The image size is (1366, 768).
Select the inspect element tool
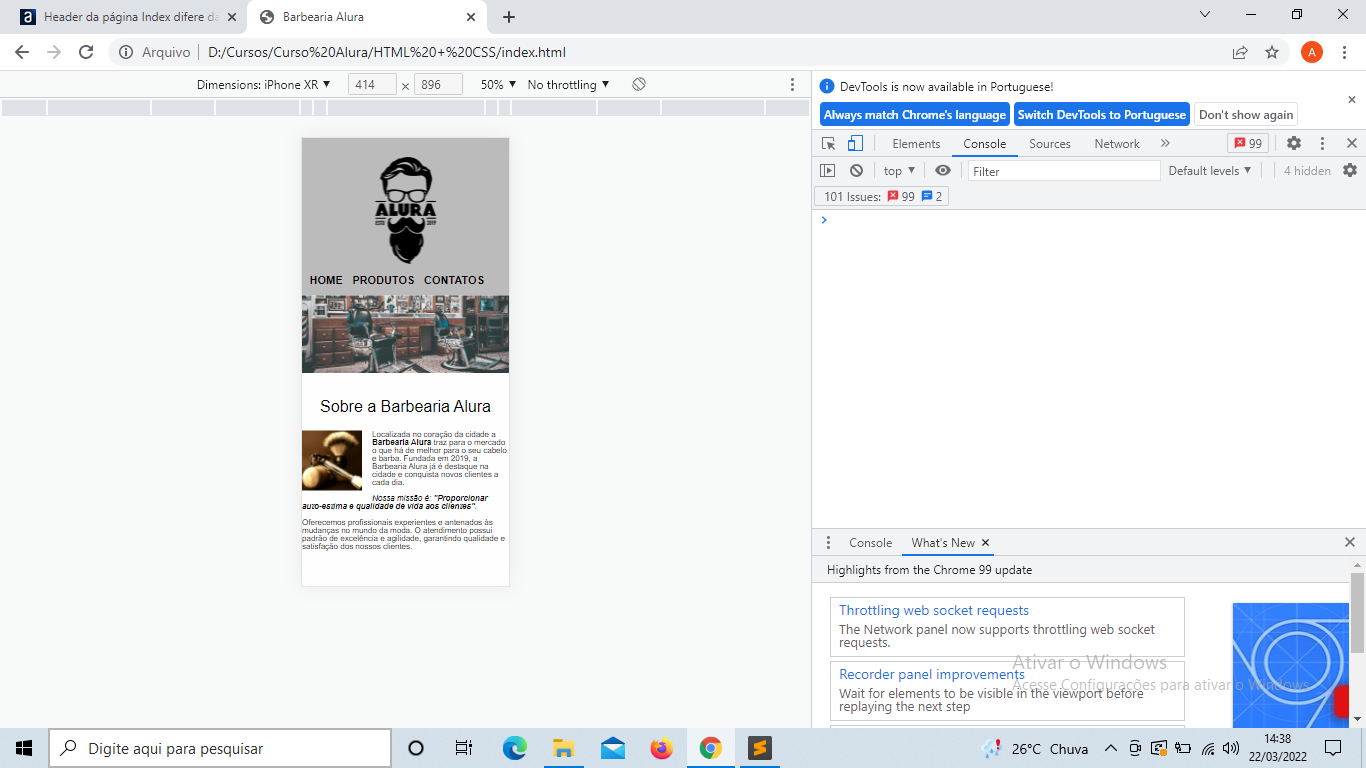pos(829,143)
